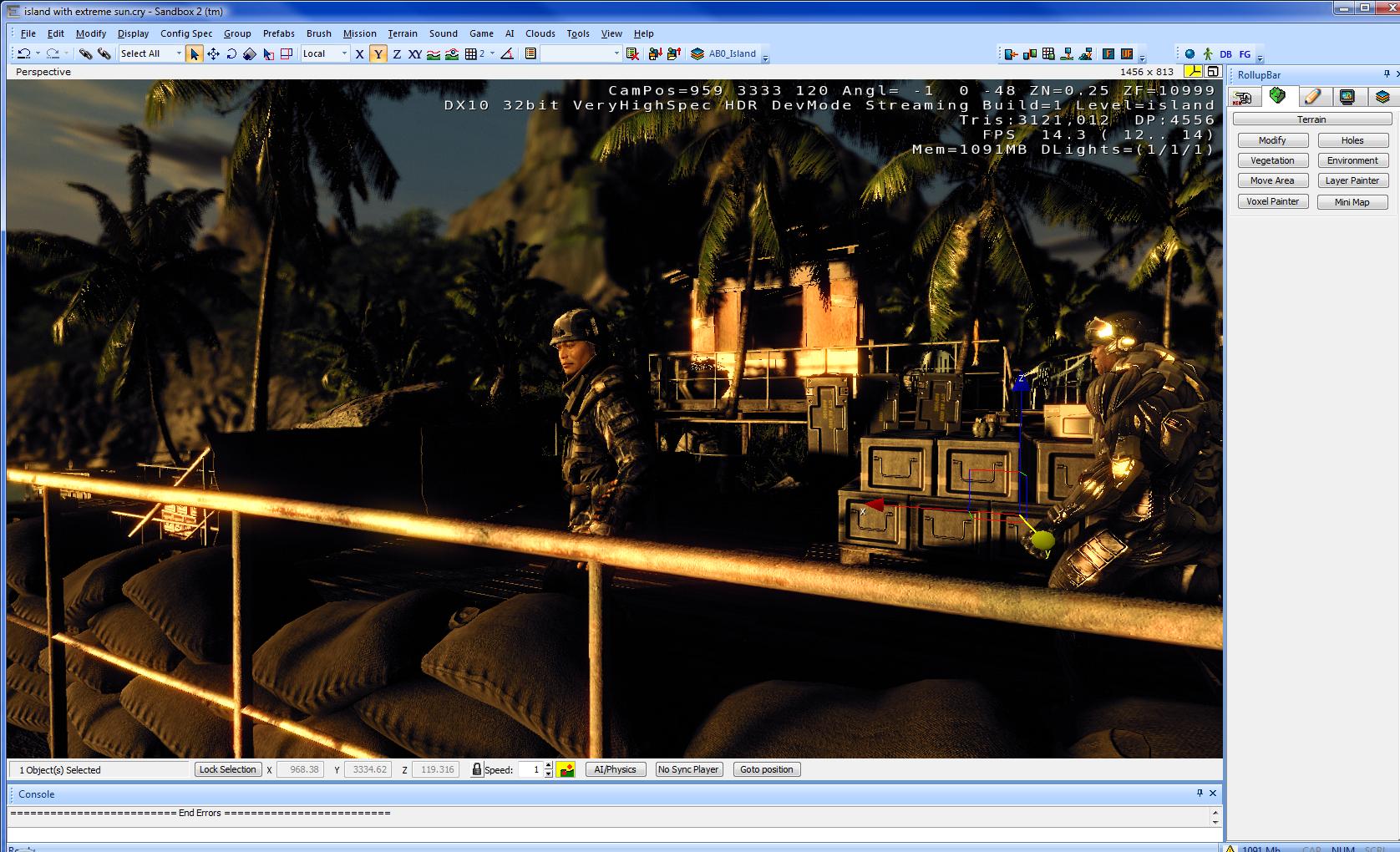Select the Select Terrain tool icon
Screen dimensions: 1400x852
(x=268, y=53)
